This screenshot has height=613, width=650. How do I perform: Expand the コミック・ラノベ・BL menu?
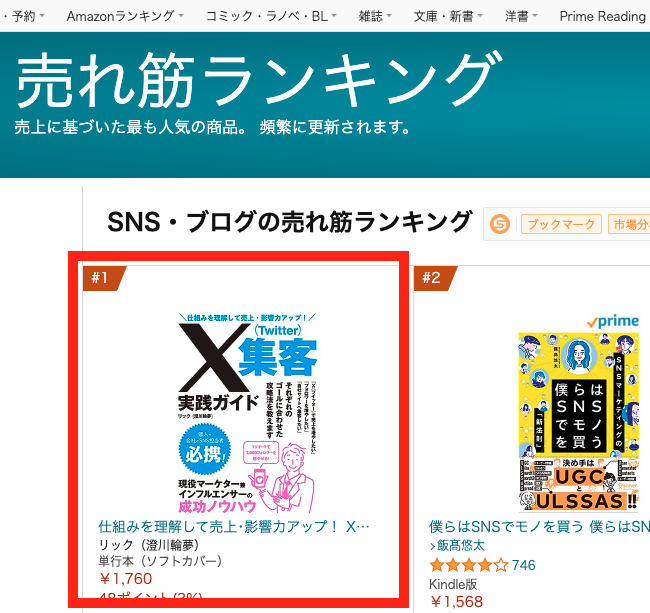[x=271, y=16]
